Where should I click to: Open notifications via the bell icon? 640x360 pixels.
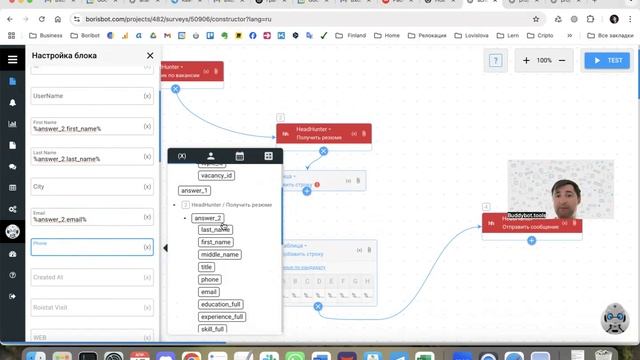[x=12, y=102]
